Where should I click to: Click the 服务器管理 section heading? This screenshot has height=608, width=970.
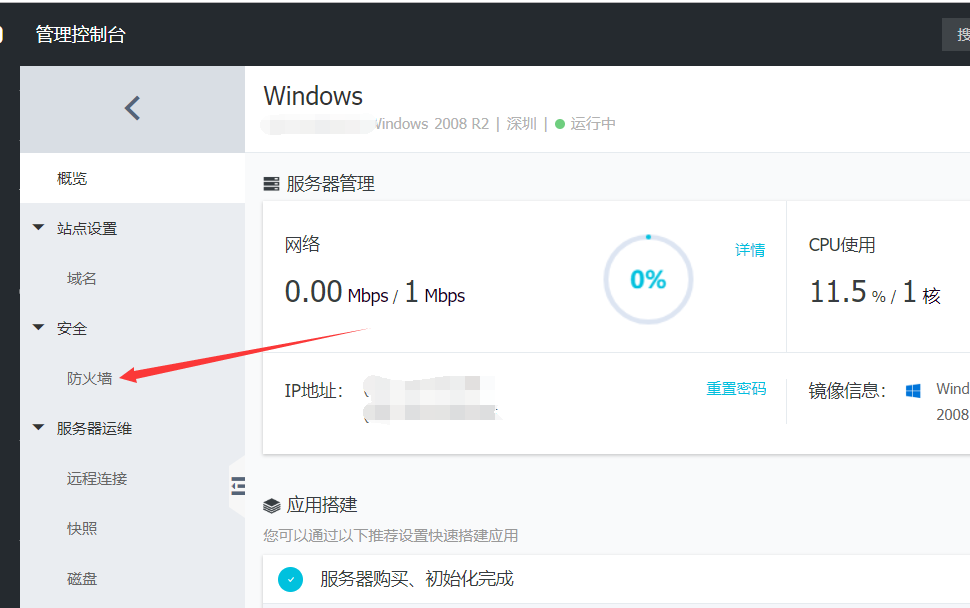coord(330,184)
